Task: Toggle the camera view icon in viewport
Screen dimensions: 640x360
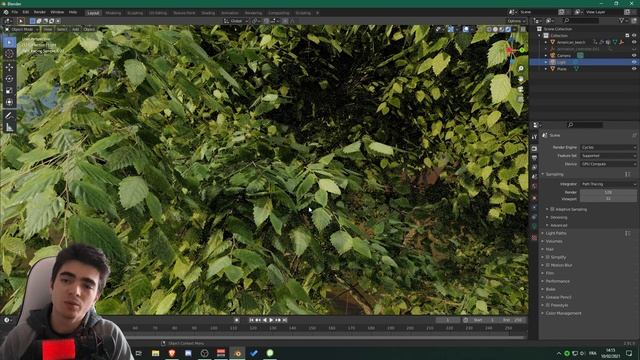Action: (x=521, y=89)
